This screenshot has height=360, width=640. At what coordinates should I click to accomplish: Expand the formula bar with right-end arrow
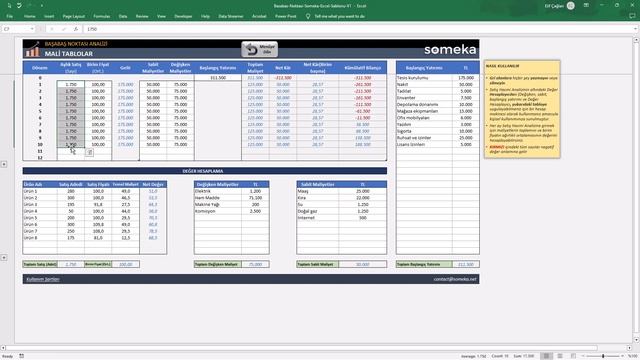(636, 29)
